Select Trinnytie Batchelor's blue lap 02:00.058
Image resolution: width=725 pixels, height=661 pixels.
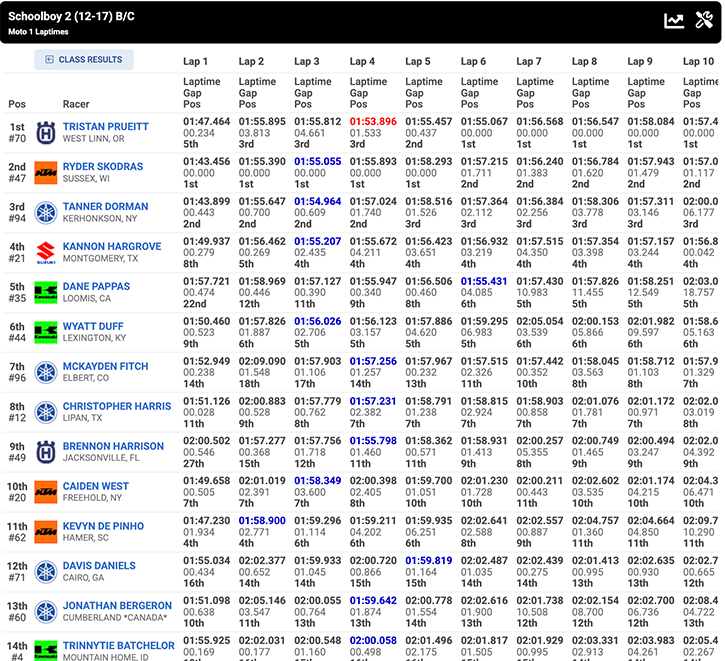pyautogui.click(x=373, y=641)
